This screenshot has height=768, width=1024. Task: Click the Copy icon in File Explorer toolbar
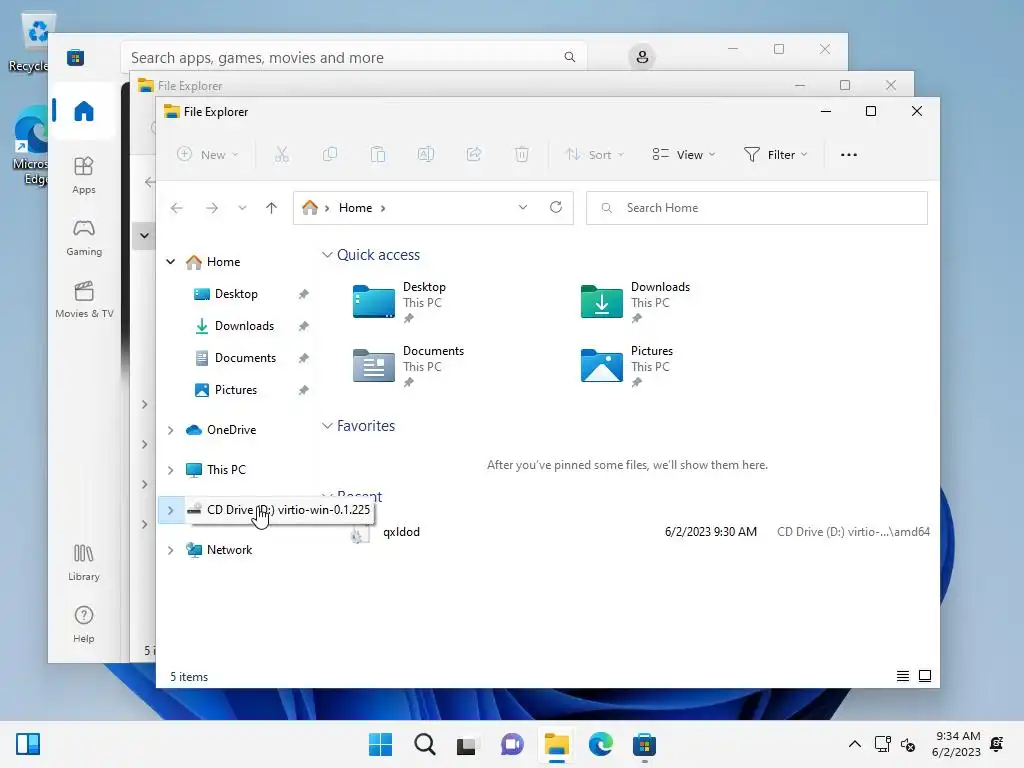(x=330, y=155)
